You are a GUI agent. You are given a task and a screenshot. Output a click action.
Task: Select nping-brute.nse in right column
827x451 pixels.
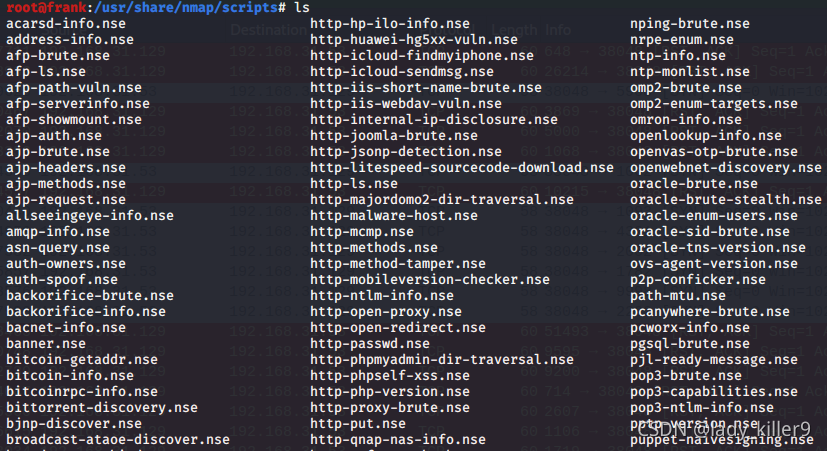(690, 24)
